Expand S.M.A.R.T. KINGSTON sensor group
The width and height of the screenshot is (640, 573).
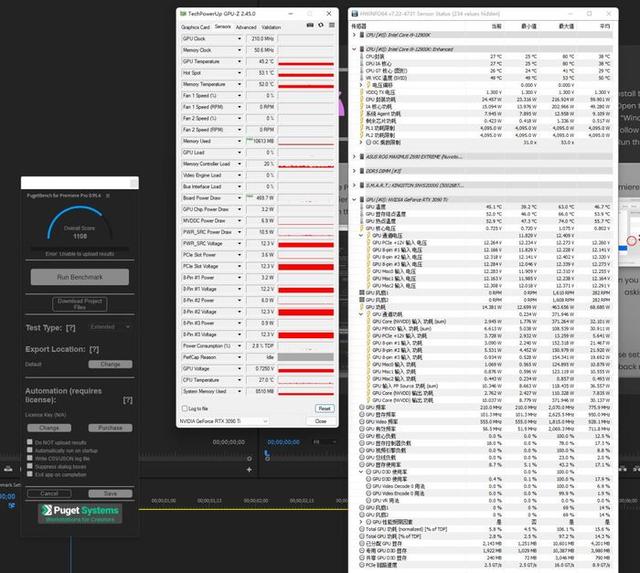tap(354, 185)
